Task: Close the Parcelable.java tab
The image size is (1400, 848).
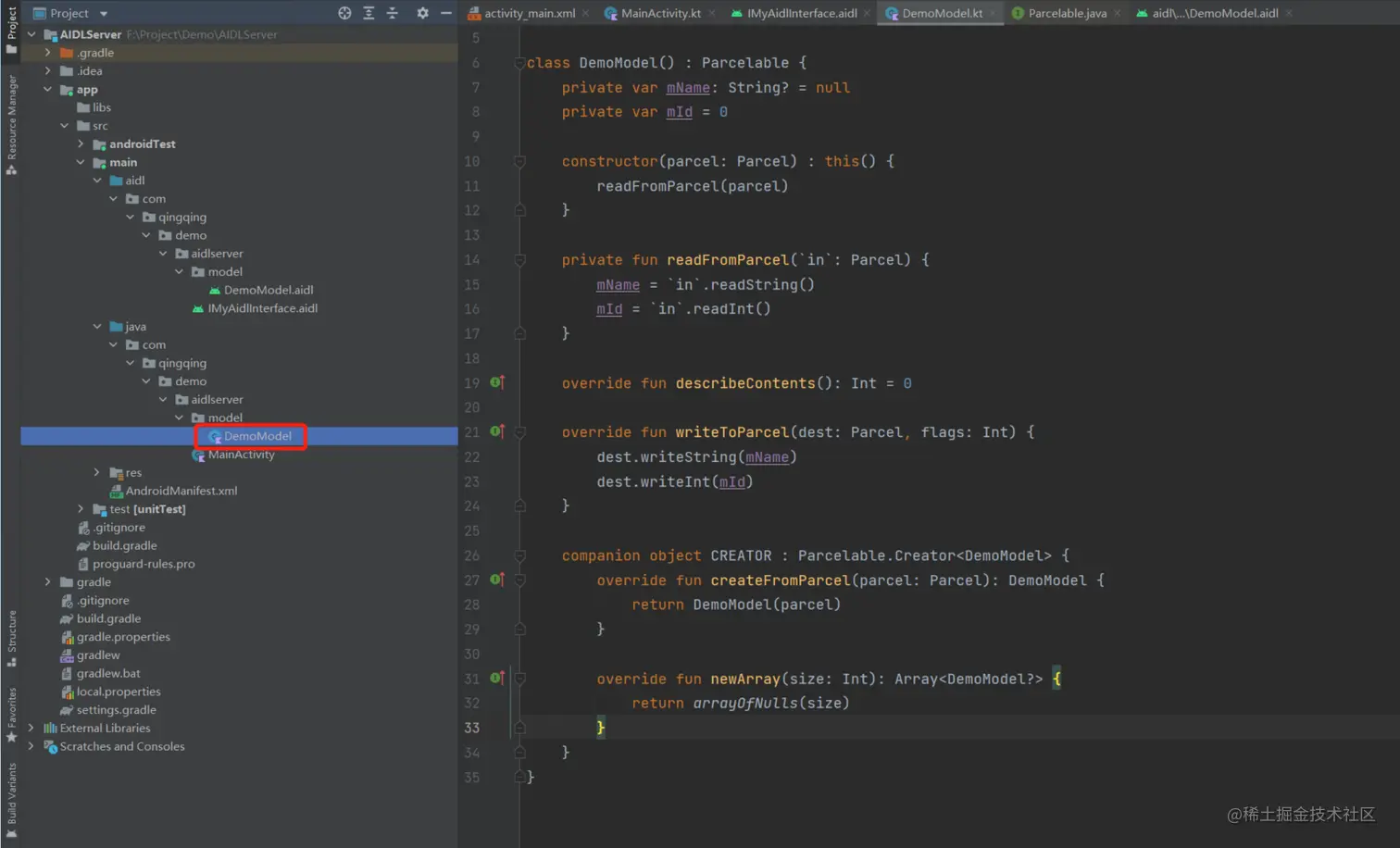Action: point(1117,13)
